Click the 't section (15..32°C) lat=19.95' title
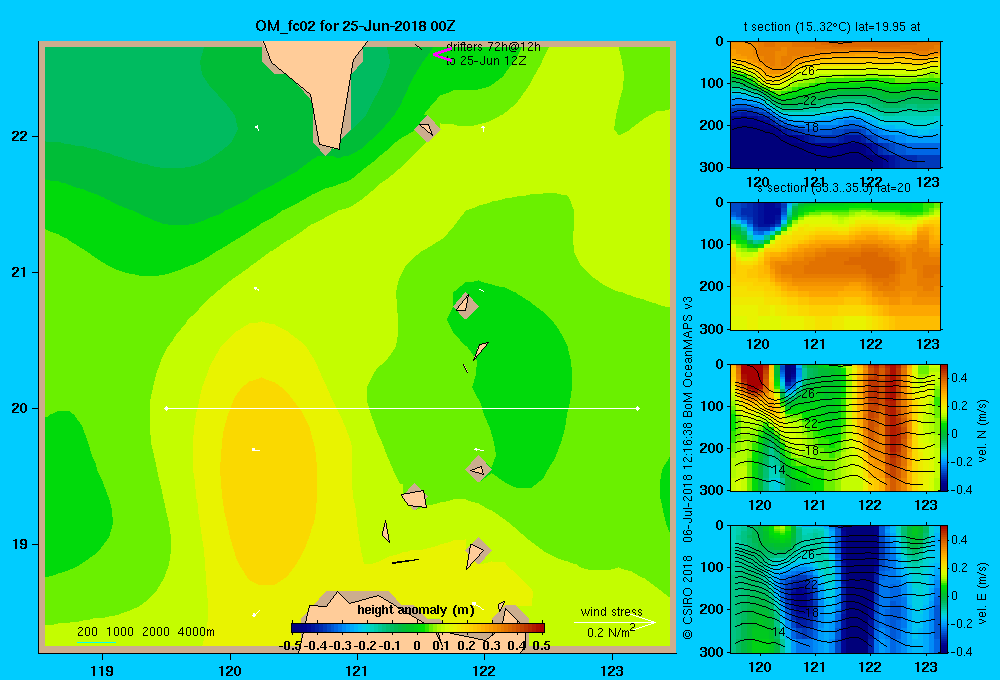This screenshot has height=680, width=1000. (x=832, y=27)
